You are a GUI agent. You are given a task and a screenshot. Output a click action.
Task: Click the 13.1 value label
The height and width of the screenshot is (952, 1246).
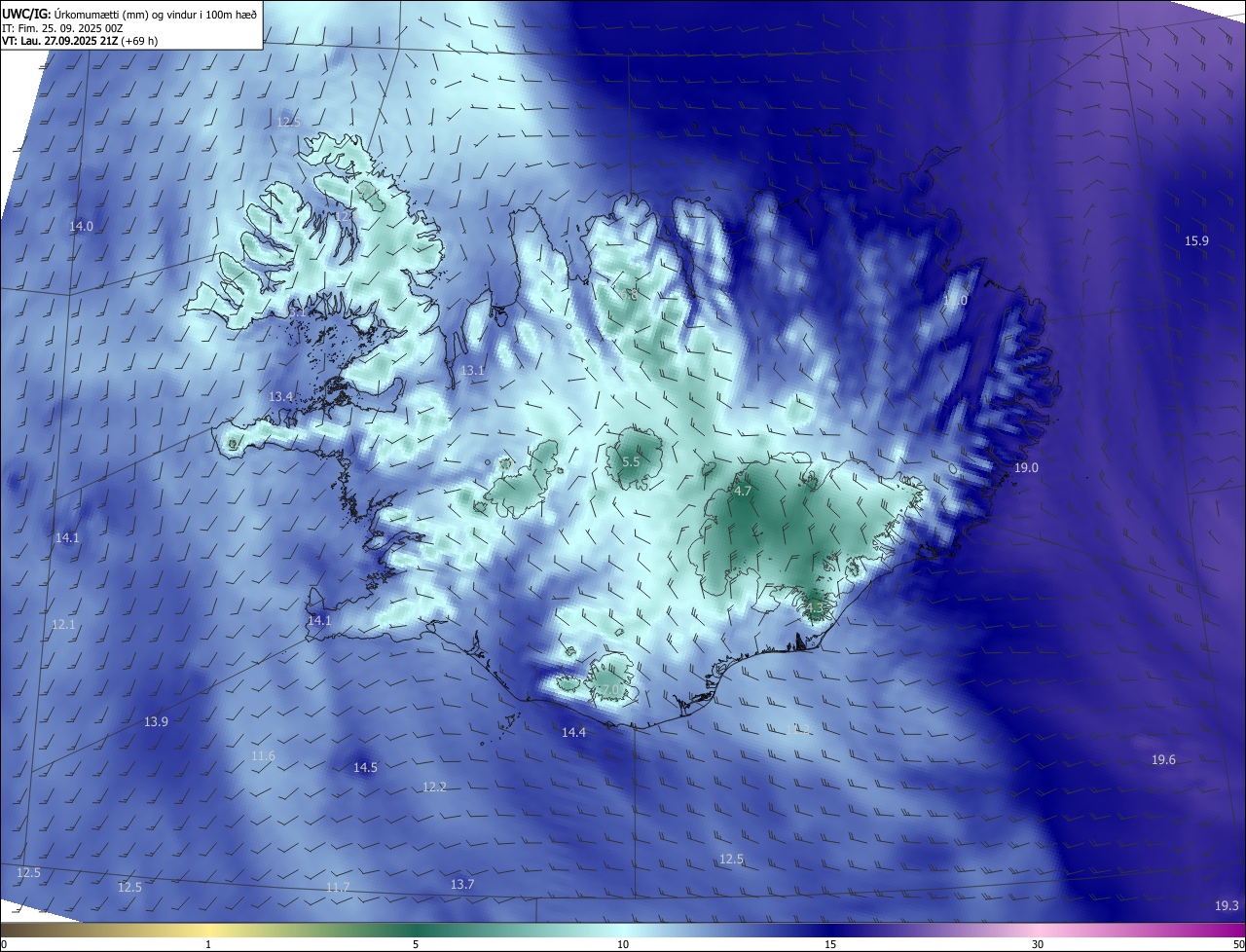click(472, 371)
